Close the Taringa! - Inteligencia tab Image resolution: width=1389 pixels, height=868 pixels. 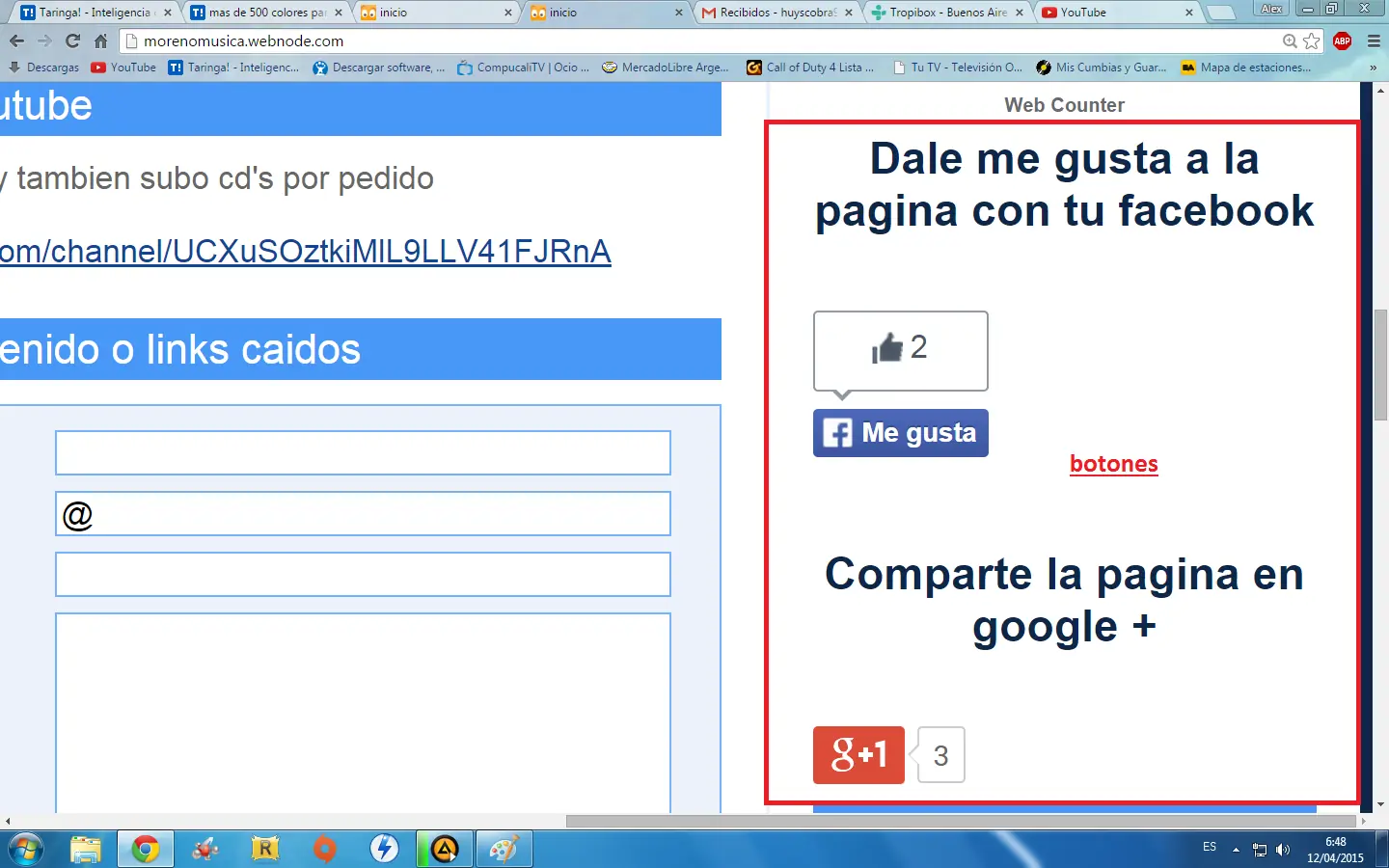[168, 13]
